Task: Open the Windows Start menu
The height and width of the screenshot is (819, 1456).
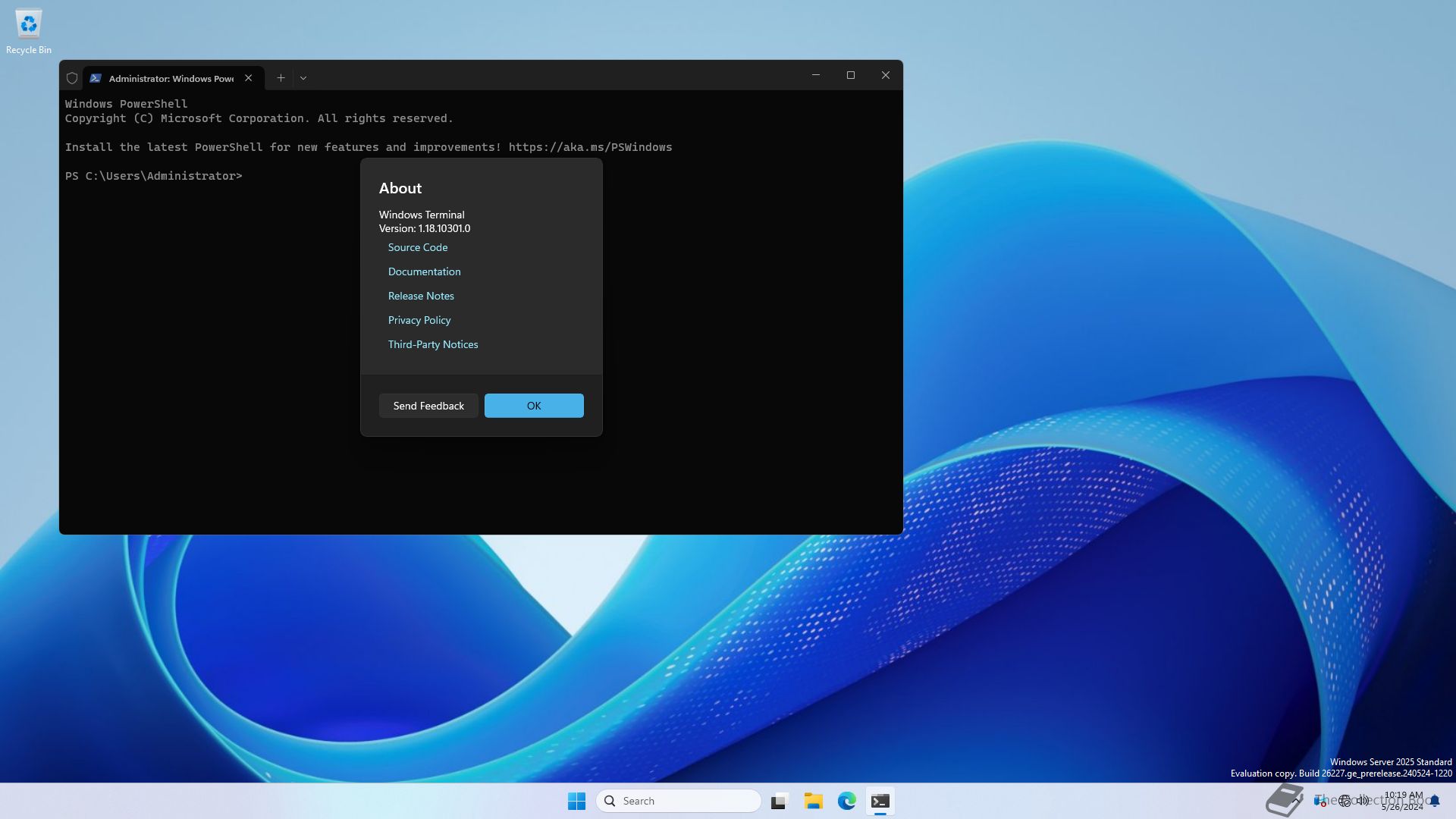Action: [576, 801]
